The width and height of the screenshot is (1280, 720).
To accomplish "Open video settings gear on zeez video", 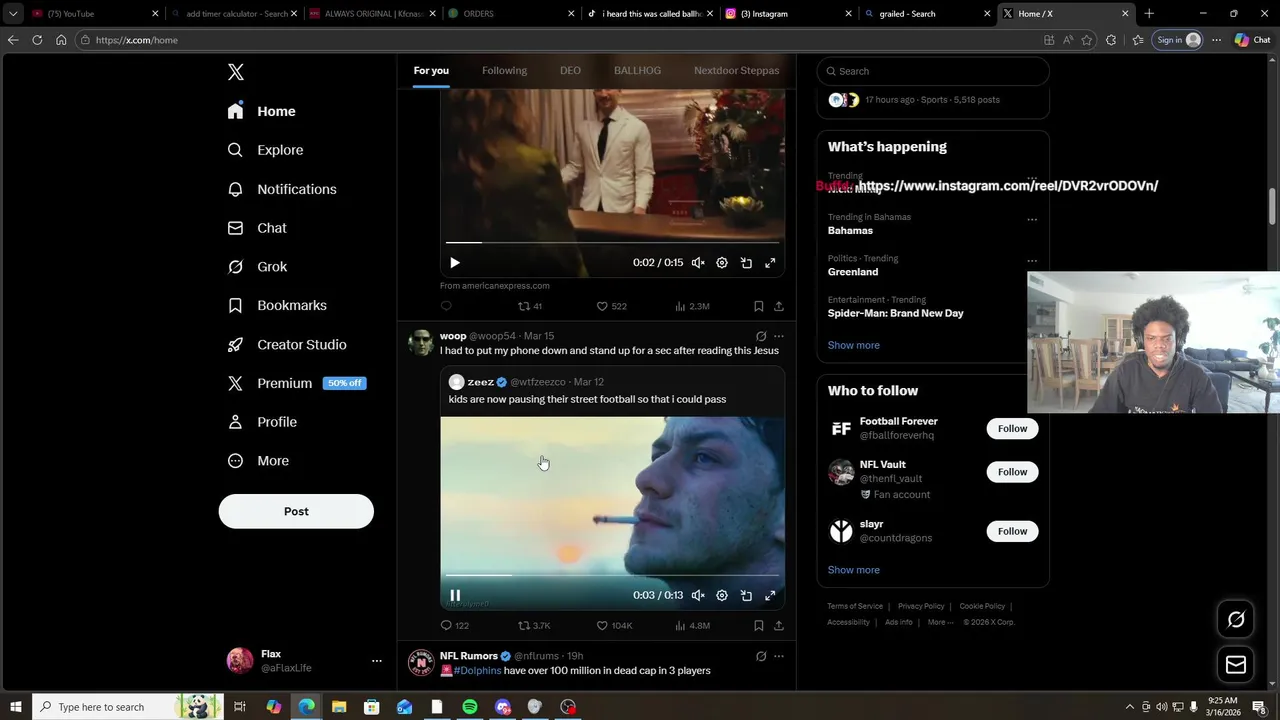I will click(722, 595).
